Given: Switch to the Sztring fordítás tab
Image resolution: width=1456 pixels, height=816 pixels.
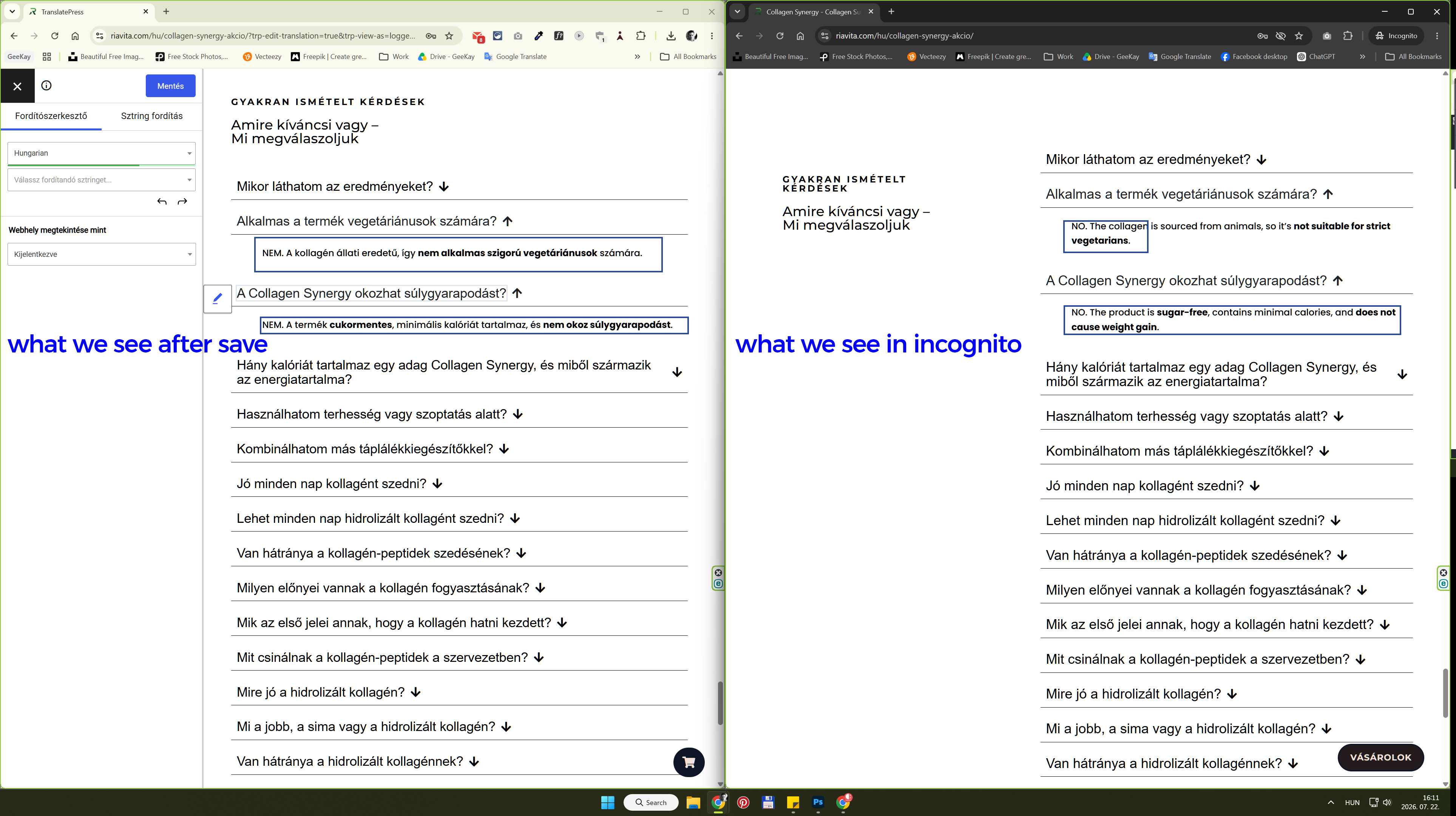Looking at the screenshot, I should point(151,116).
